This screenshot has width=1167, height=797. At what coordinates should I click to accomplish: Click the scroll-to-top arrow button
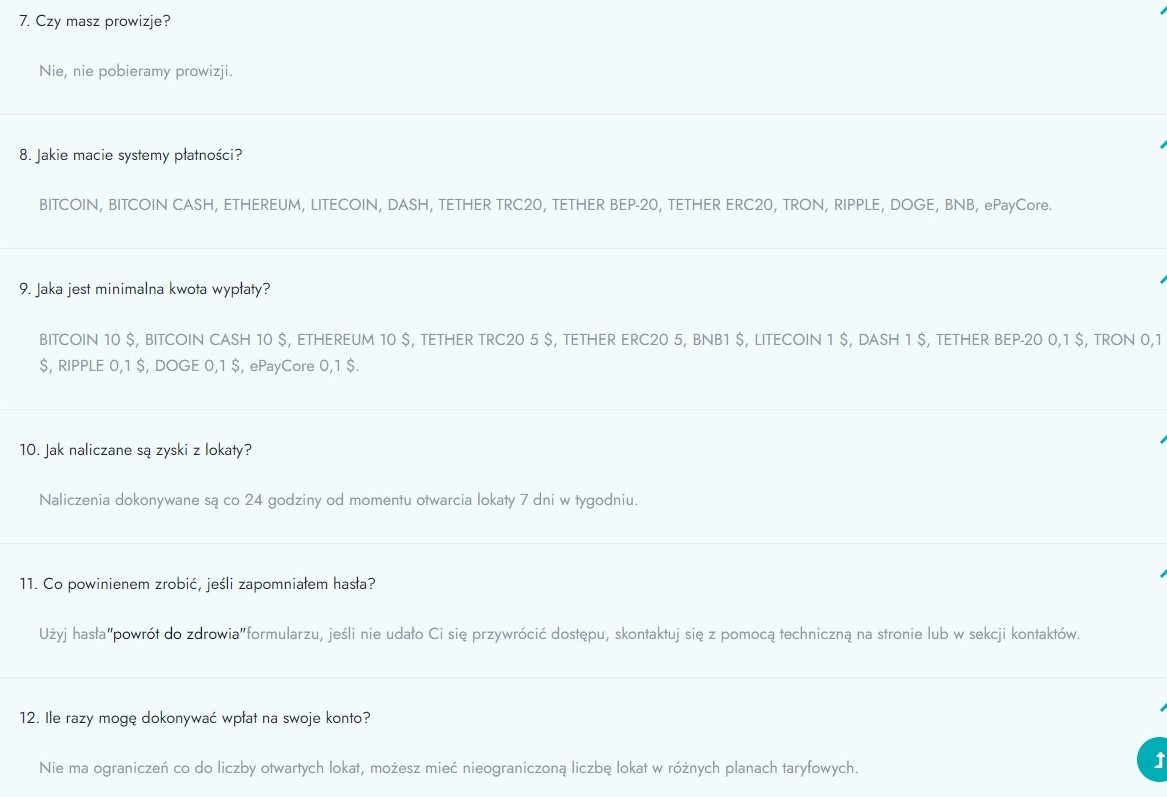click(1153, 759)
